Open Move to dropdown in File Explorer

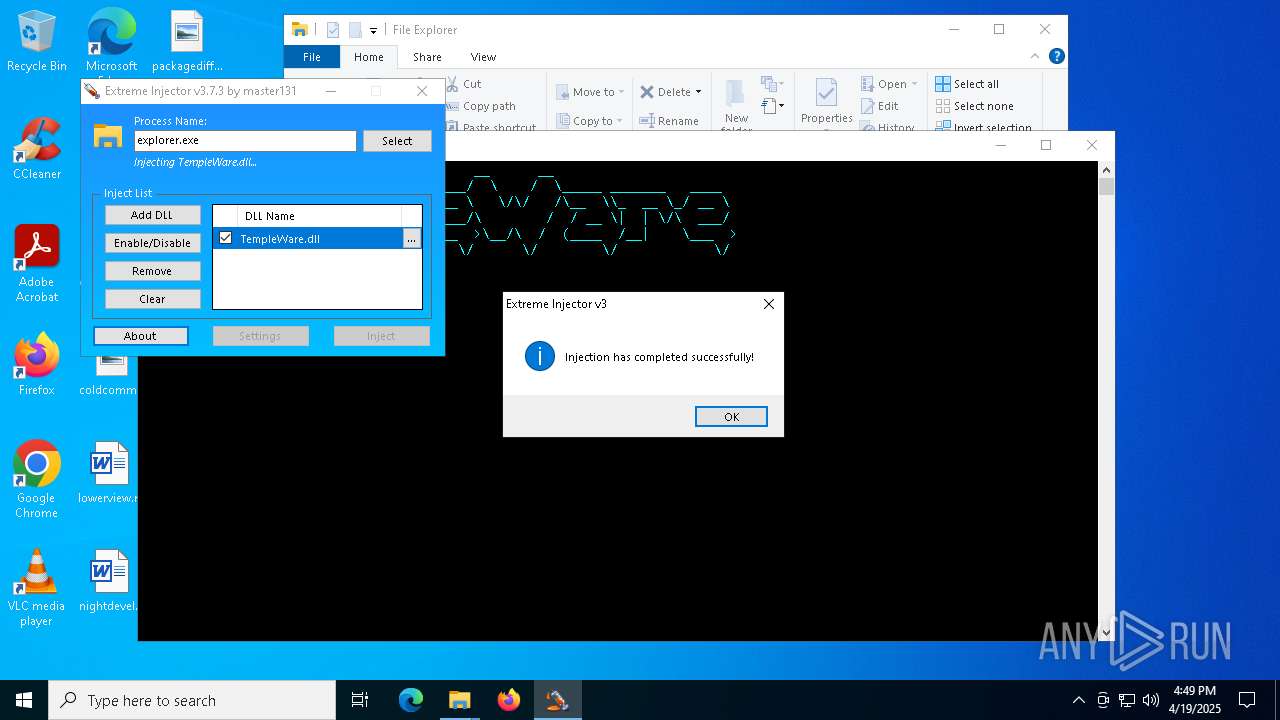590,92
